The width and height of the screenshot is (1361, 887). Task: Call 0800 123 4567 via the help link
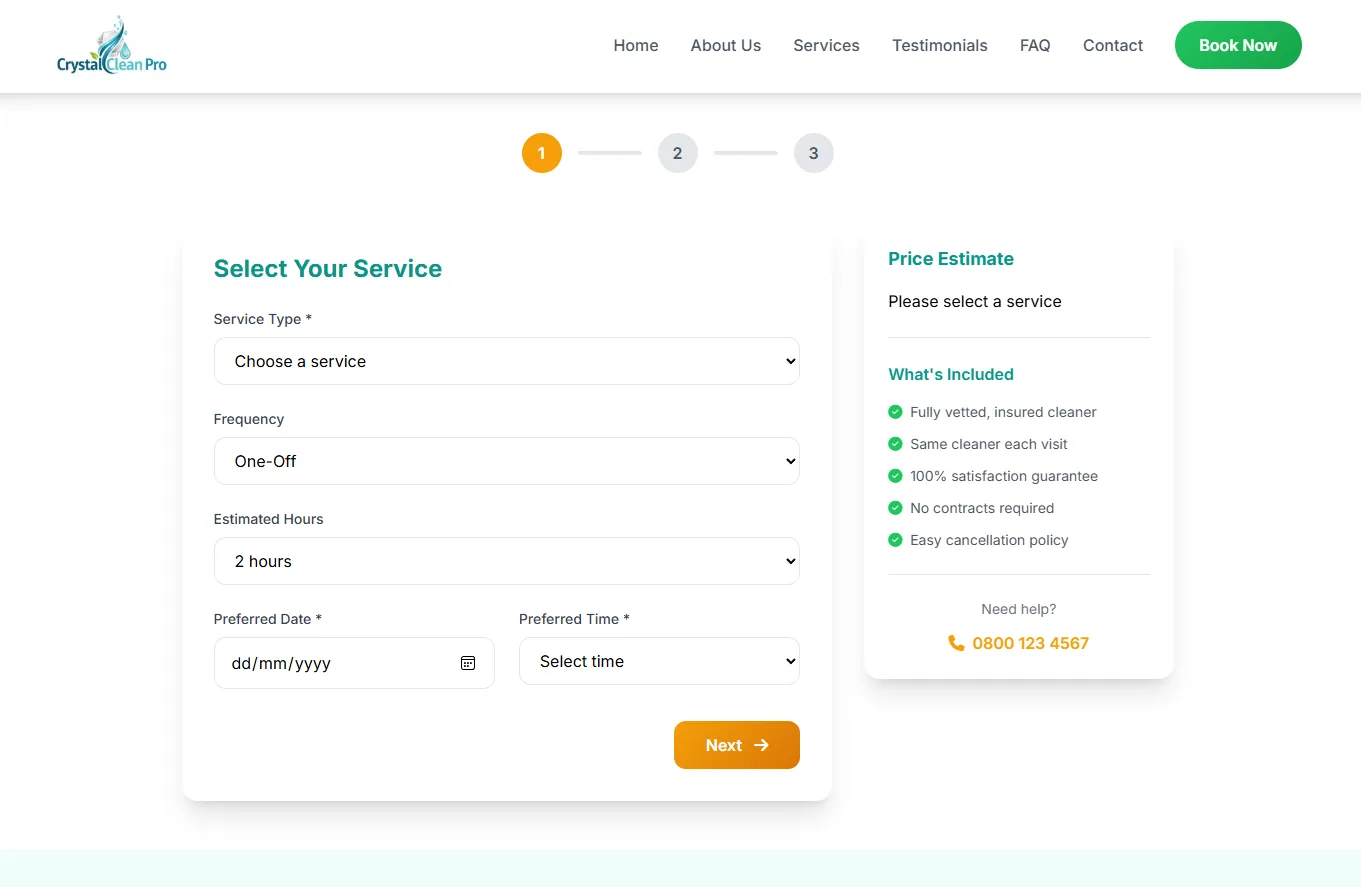click(x=1030, y=643)
